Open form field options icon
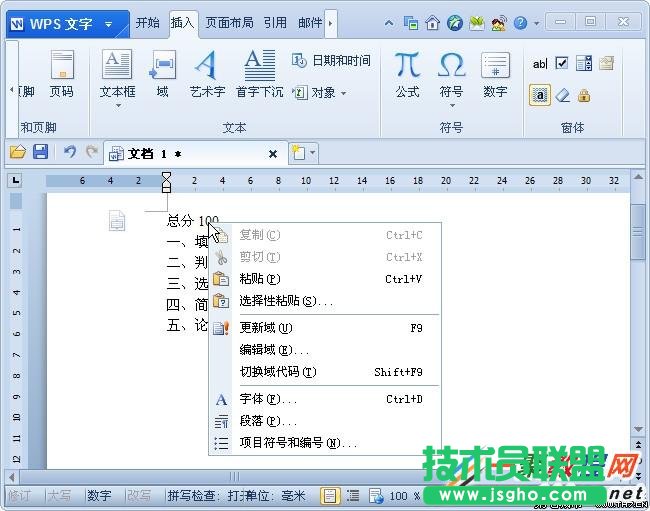 pyautogui.click(x=606, y=63)
